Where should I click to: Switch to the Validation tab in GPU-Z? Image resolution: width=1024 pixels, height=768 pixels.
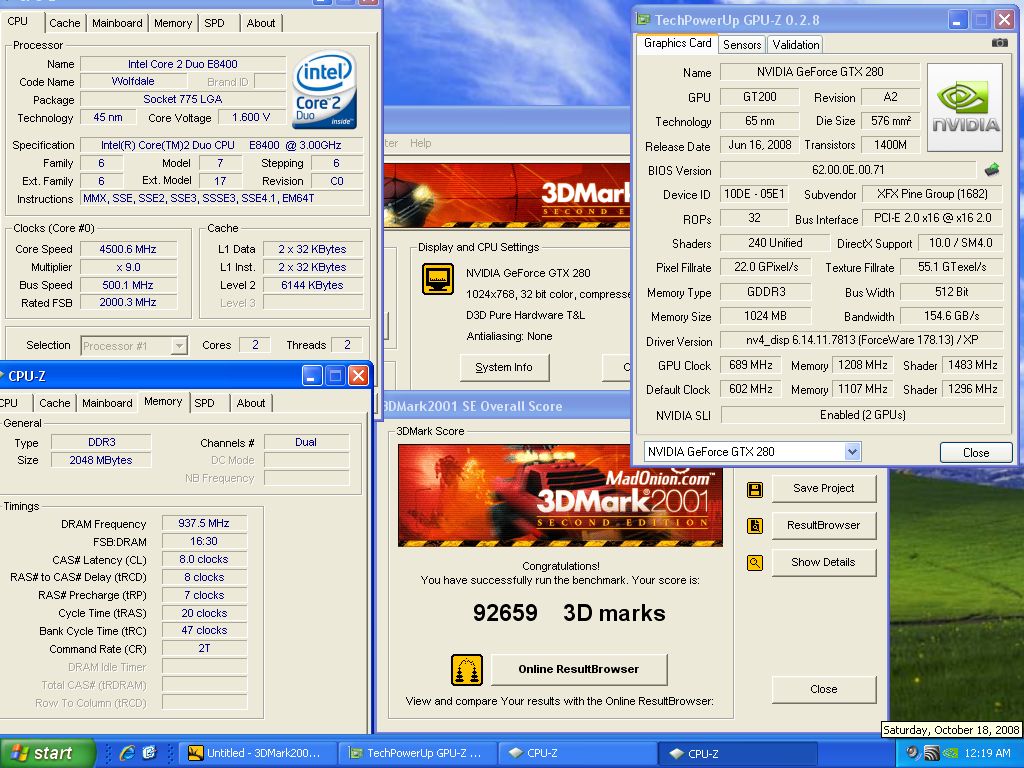(795, 44)
